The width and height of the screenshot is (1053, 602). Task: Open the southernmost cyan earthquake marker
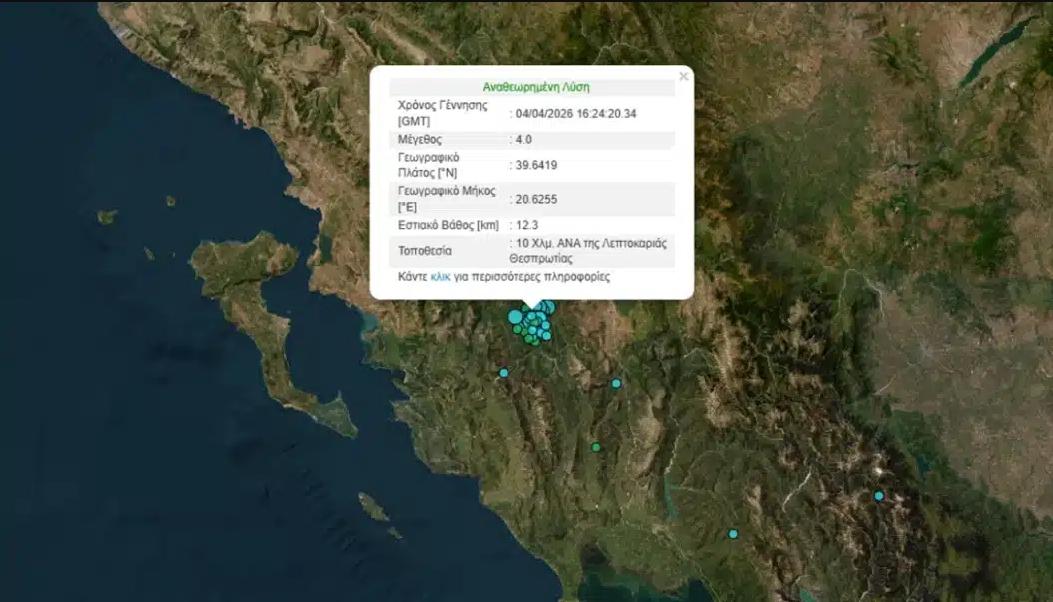point(733,534)
